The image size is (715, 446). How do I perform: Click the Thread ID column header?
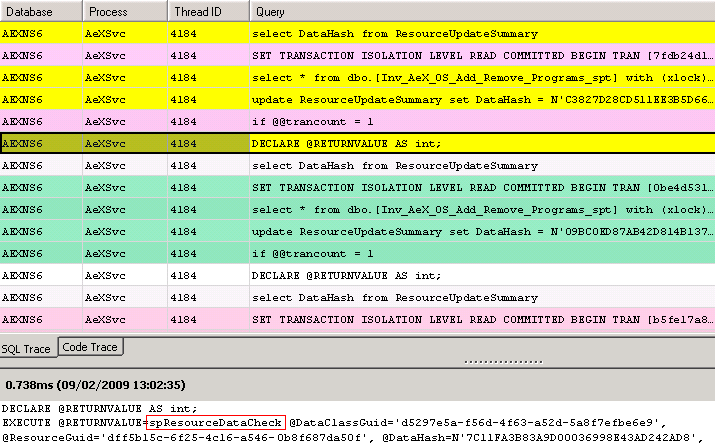click(206, 11)
